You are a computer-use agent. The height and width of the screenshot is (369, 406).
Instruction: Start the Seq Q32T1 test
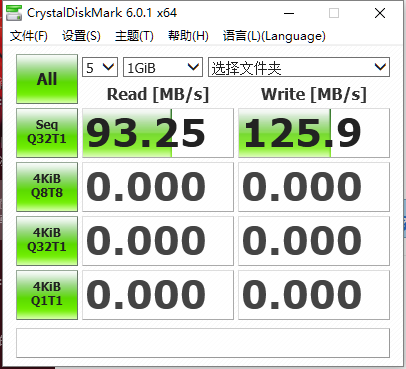(47, 133)
